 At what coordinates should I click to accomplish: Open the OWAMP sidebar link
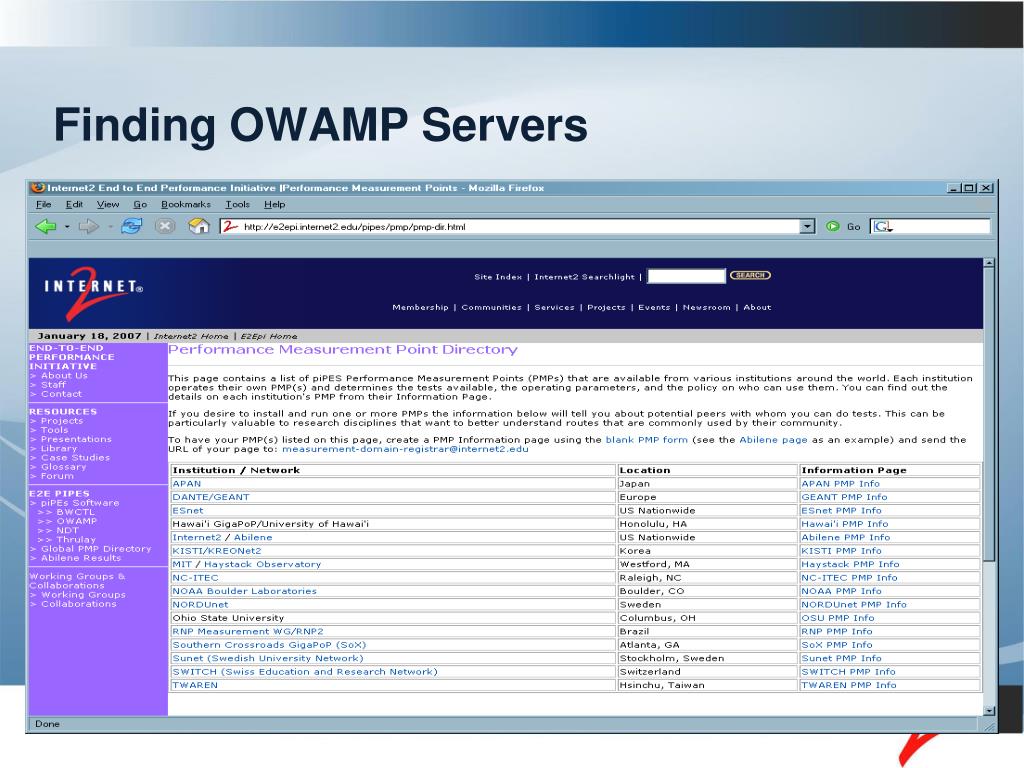pyautogui.click(x=76, y=521)
